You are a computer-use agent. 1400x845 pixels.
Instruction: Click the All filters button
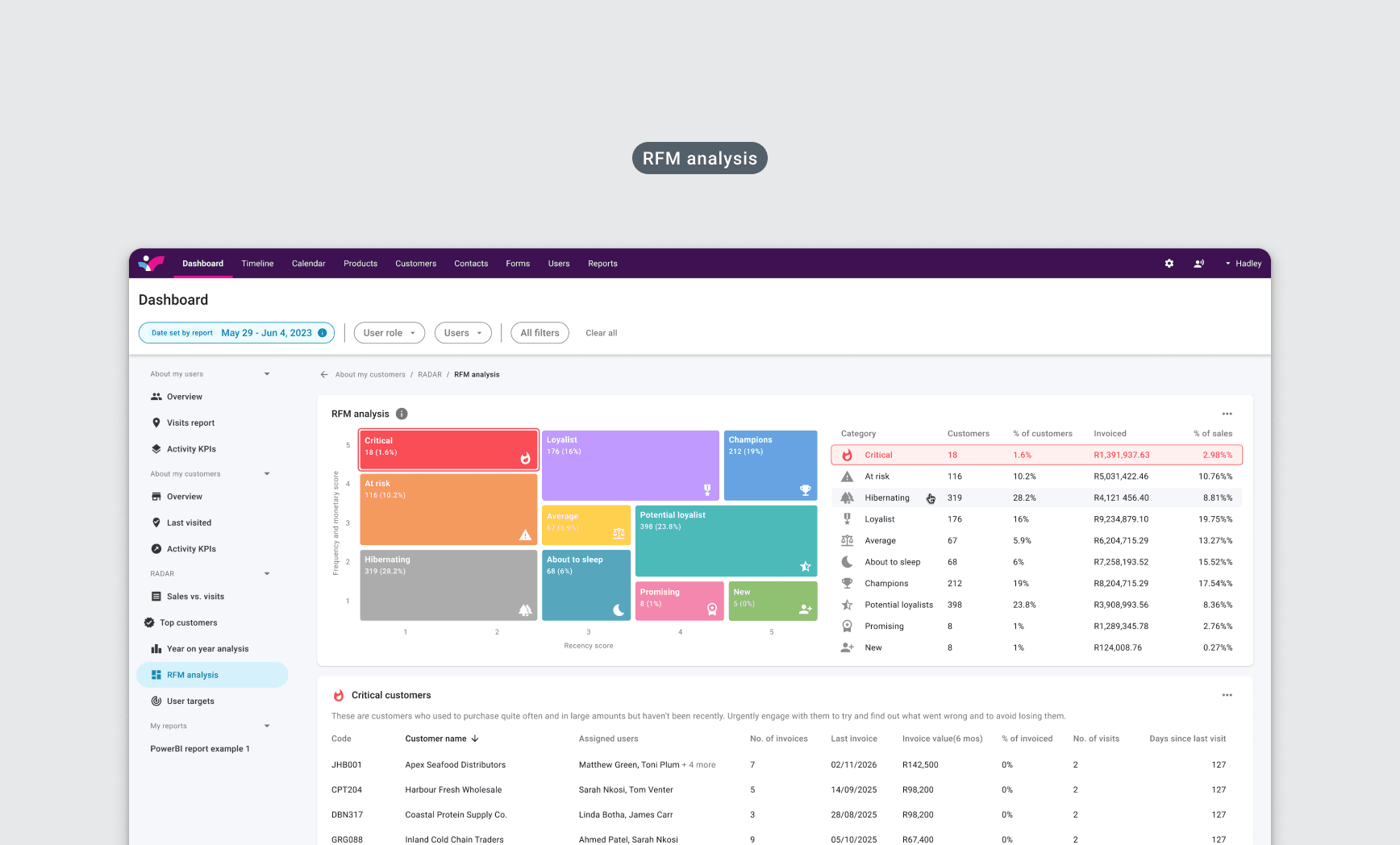coord(540,333)
